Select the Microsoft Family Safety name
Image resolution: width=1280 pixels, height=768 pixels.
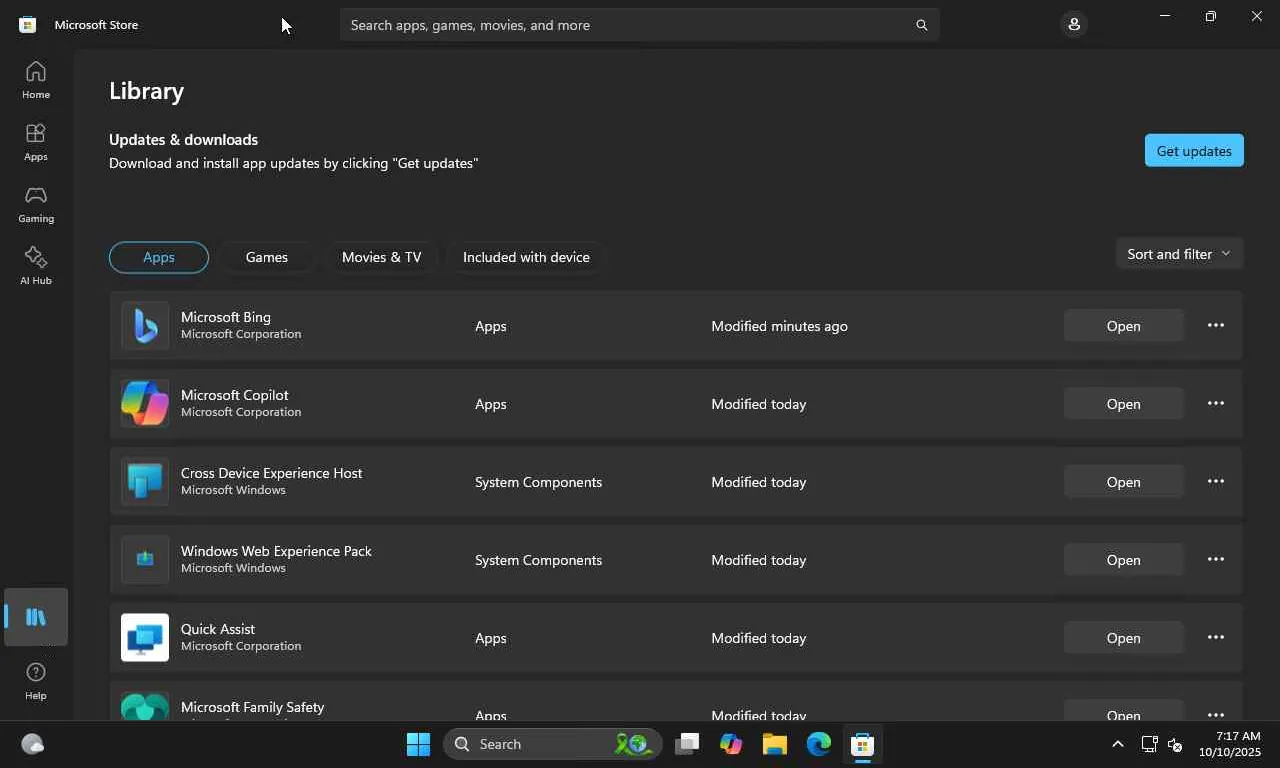coord(253,707)
